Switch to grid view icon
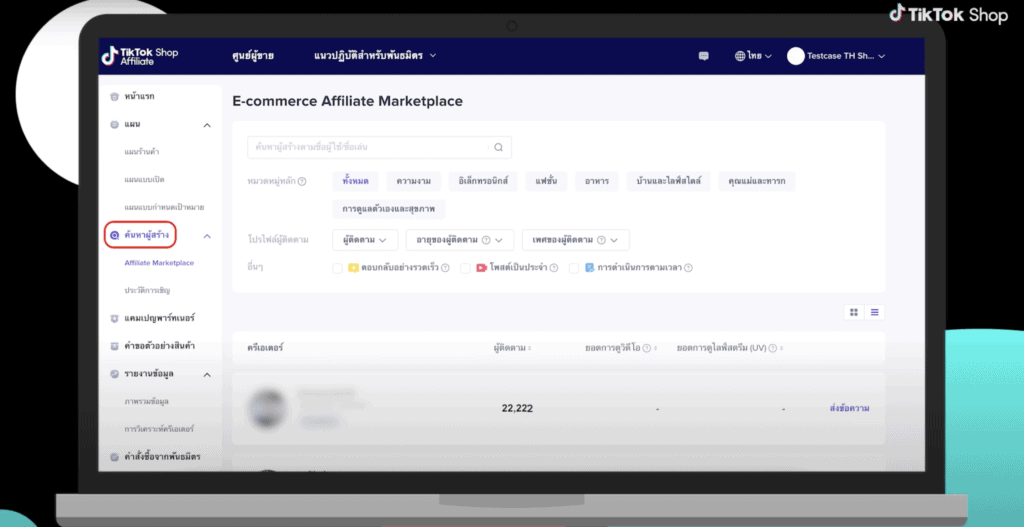Viewport: 1024px width, 527px height. [x=854, y=312]
